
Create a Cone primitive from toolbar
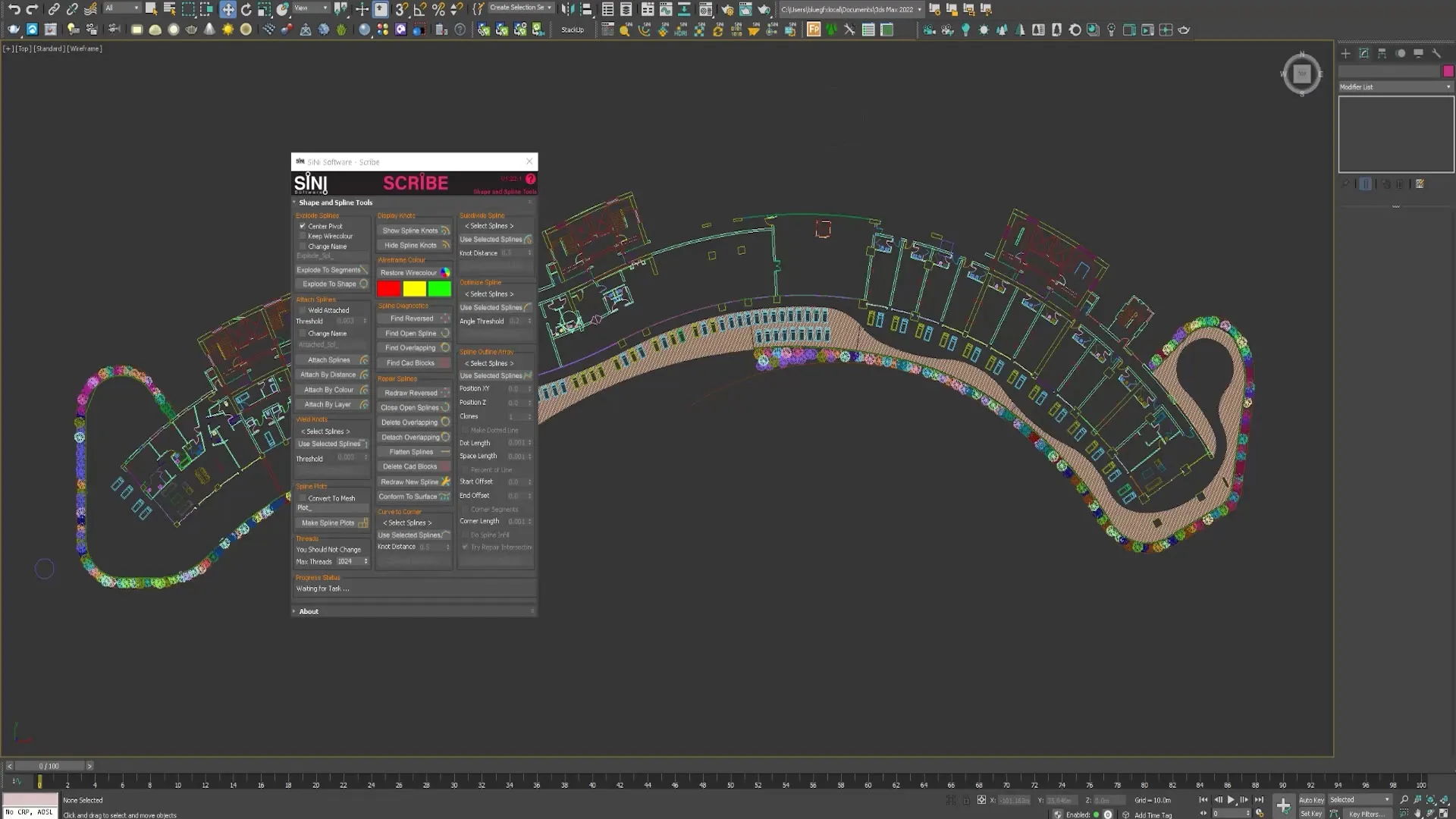coord(209,30)
